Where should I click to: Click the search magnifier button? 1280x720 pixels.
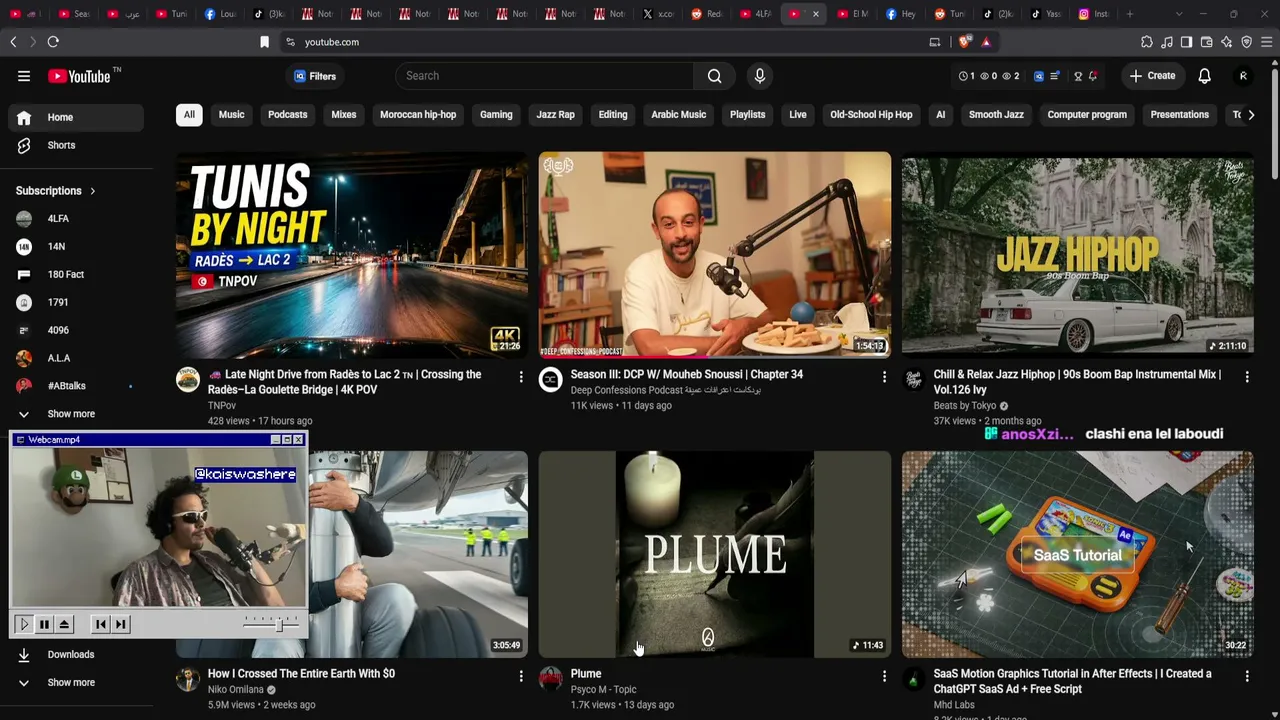(x=714, y=76)
